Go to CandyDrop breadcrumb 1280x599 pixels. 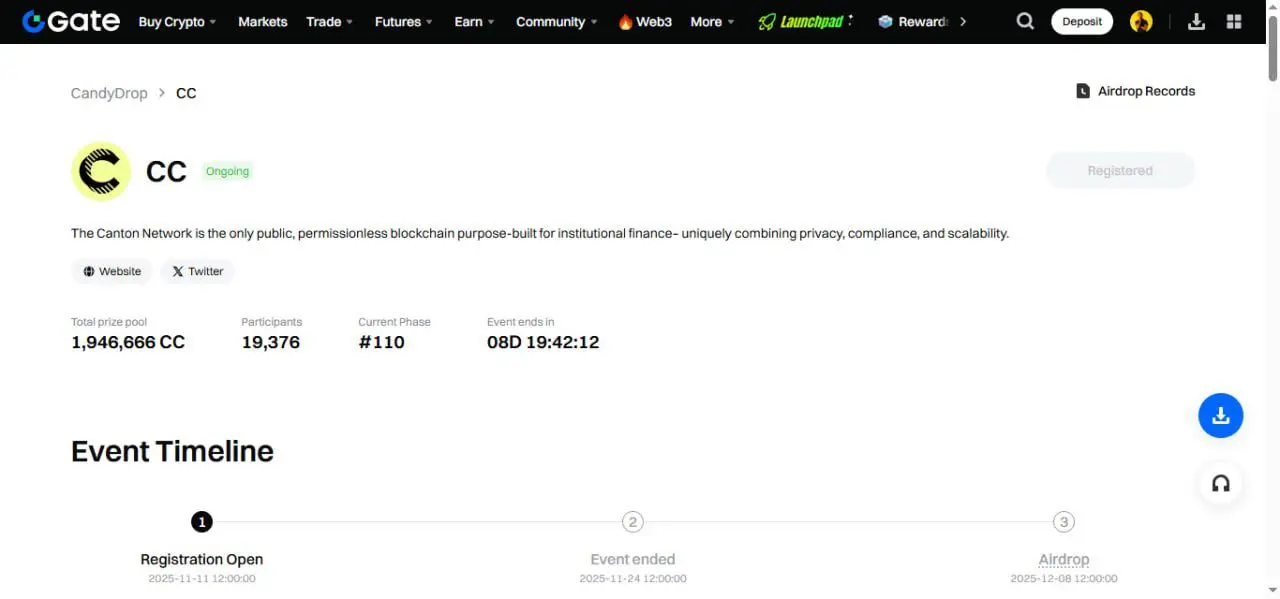pos(109,93)
